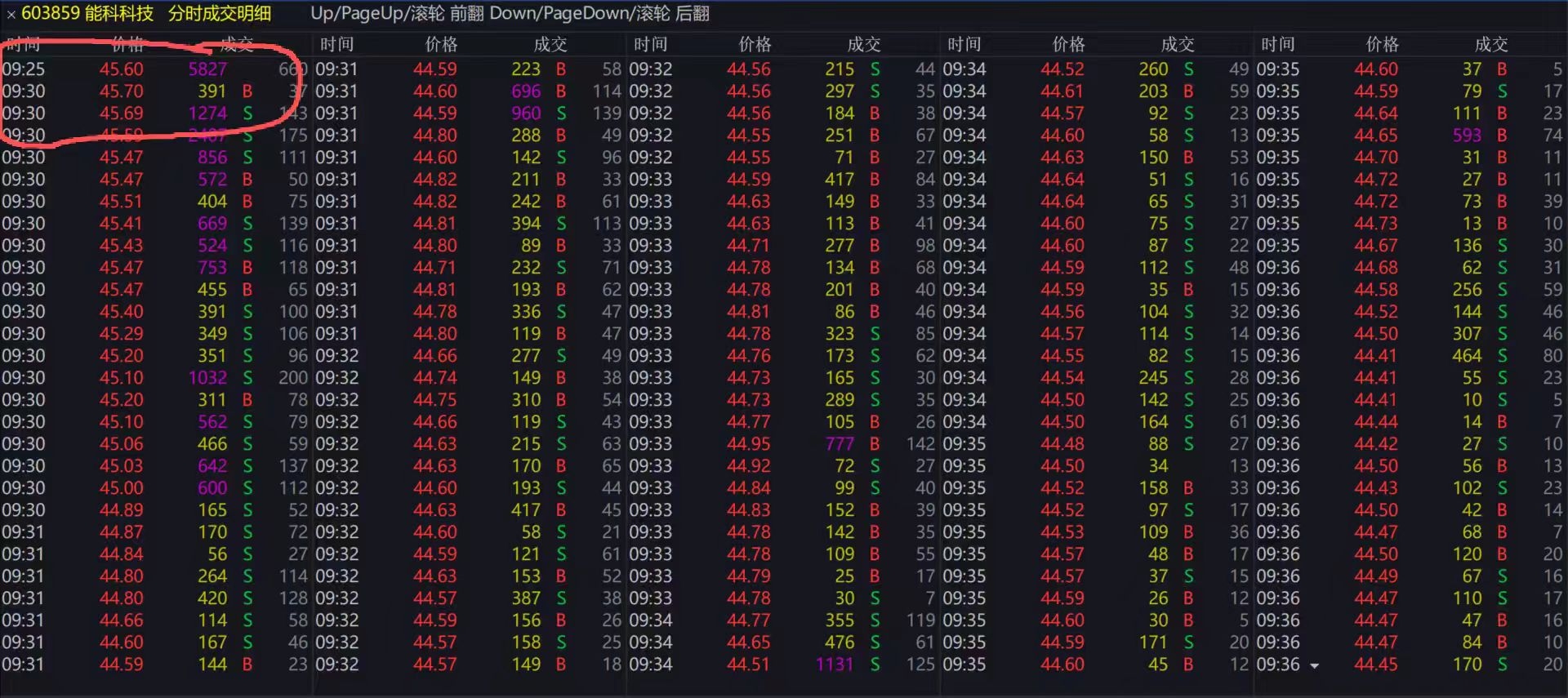Expand the small arrow beside last 09:36
Viewport: 1568px width, 698px height.
coord(1314,666)
